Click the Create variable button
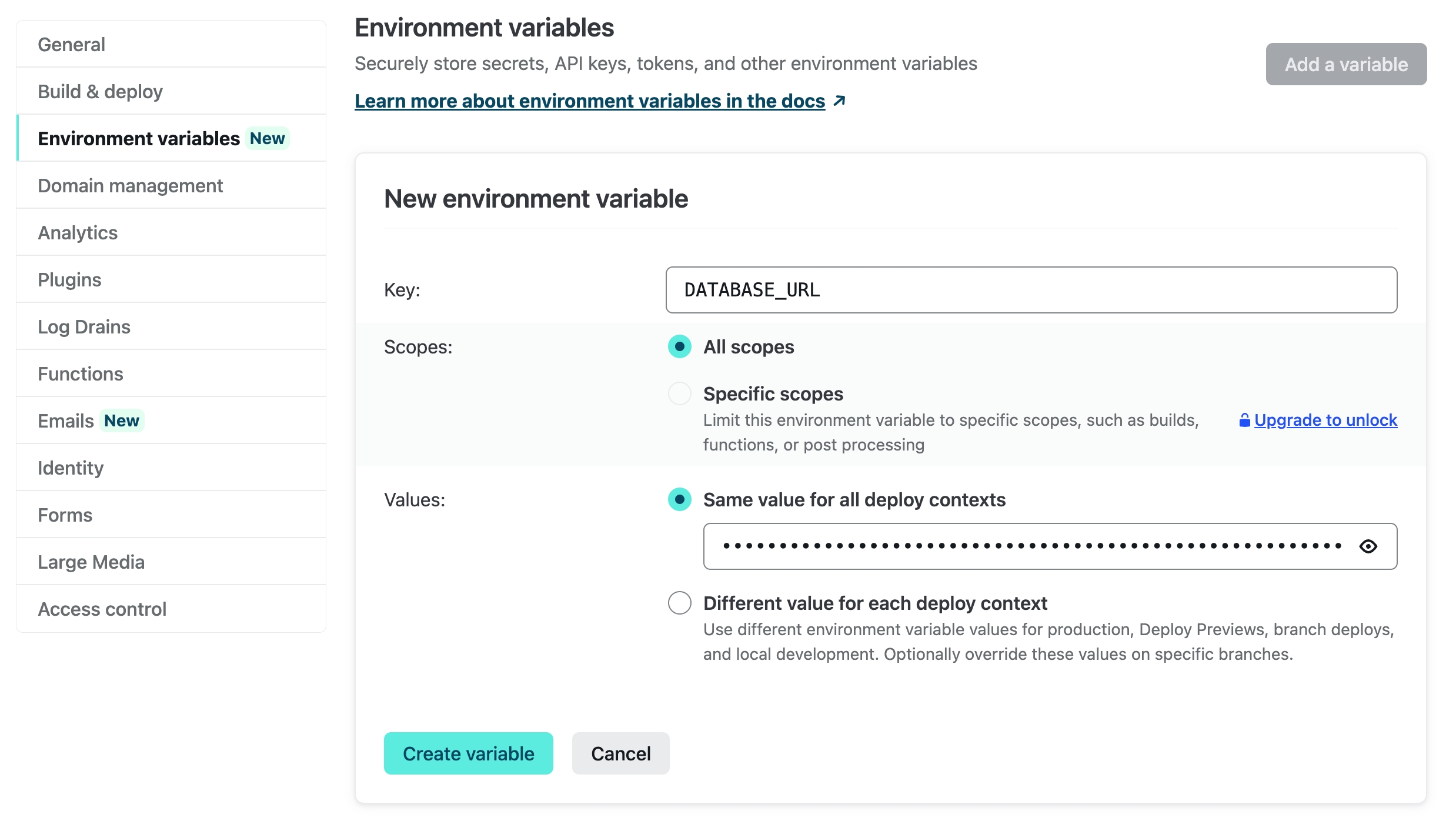Viewport: 1456px width, 821px height. 468,753
